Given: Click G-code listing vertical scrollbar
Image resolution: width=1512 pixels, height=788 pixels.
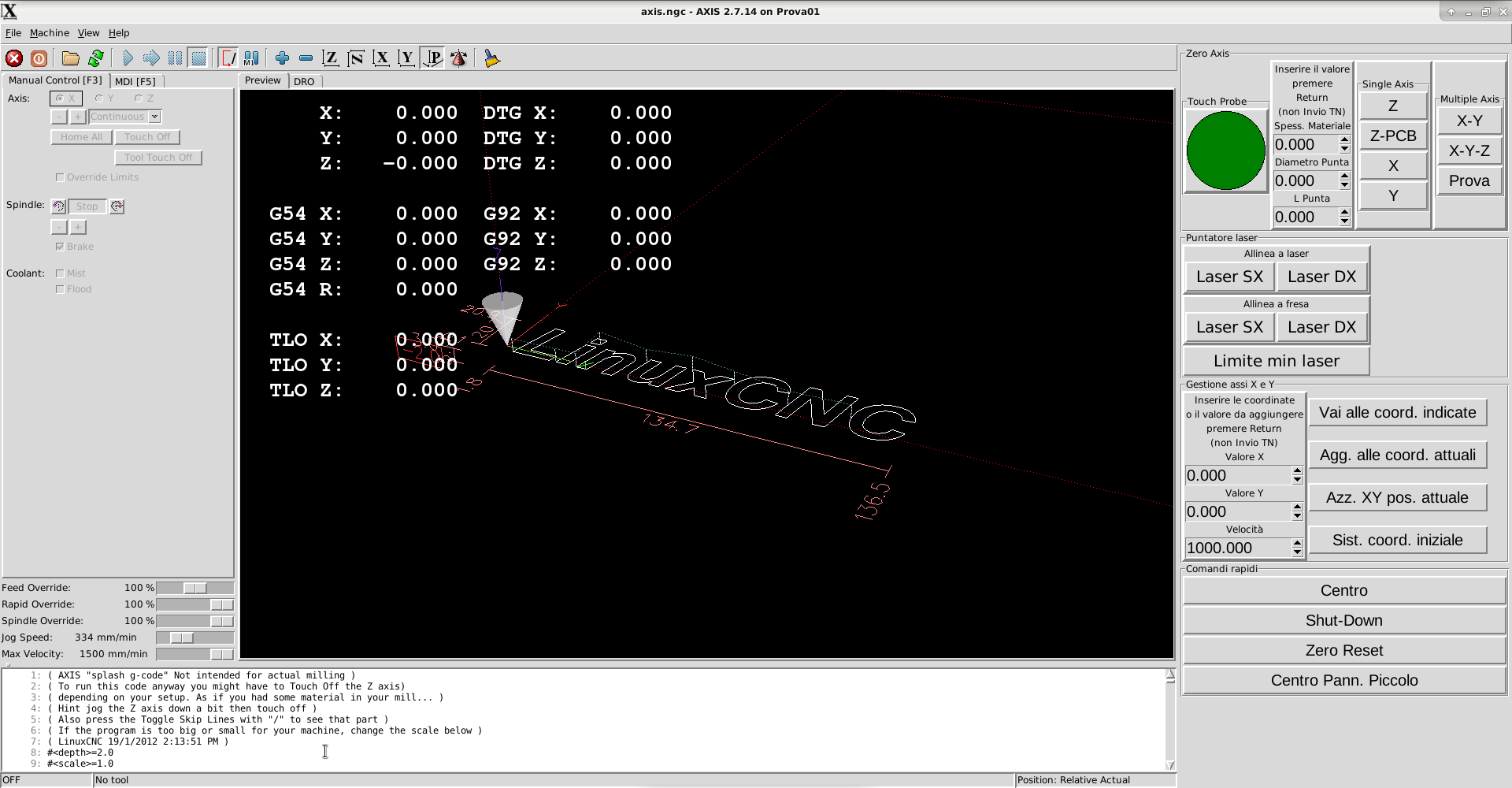Looking at the screenshot, I should (x=1170, y=719).
